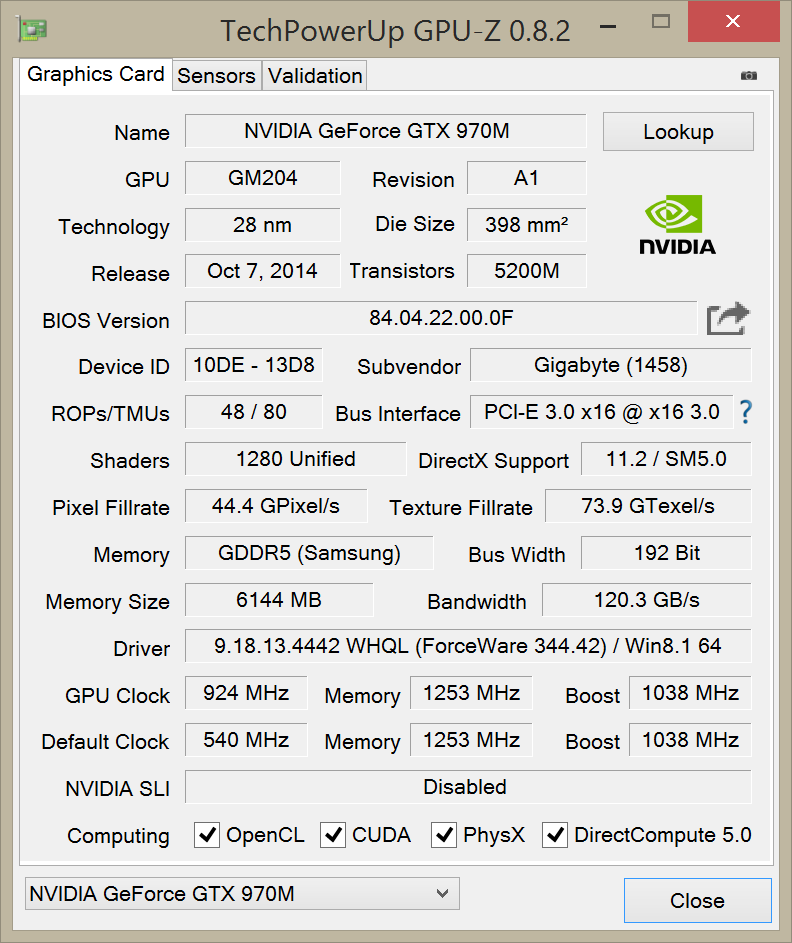792x943 pixels.
Task: Minimize the GPU-Z window
Action: 608,26
